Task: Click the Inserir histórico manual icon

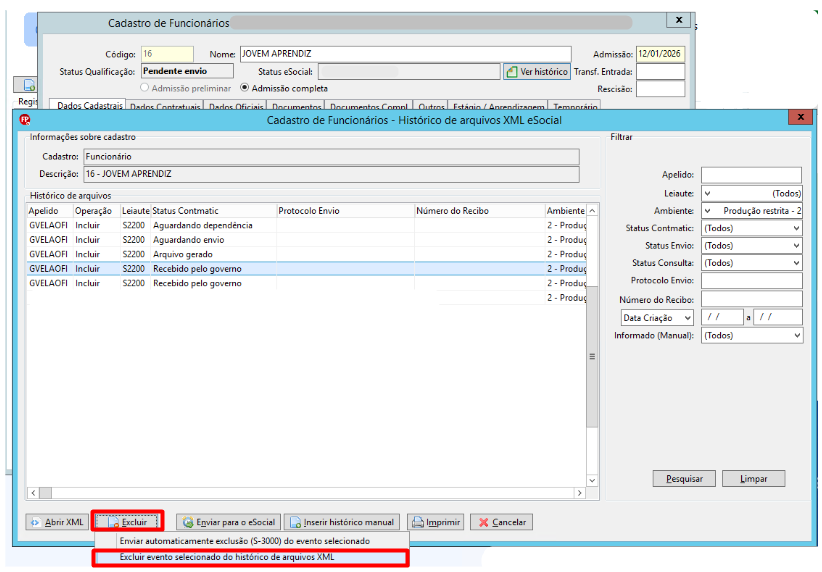Action: pyautogui.click(x=295, y=522)
